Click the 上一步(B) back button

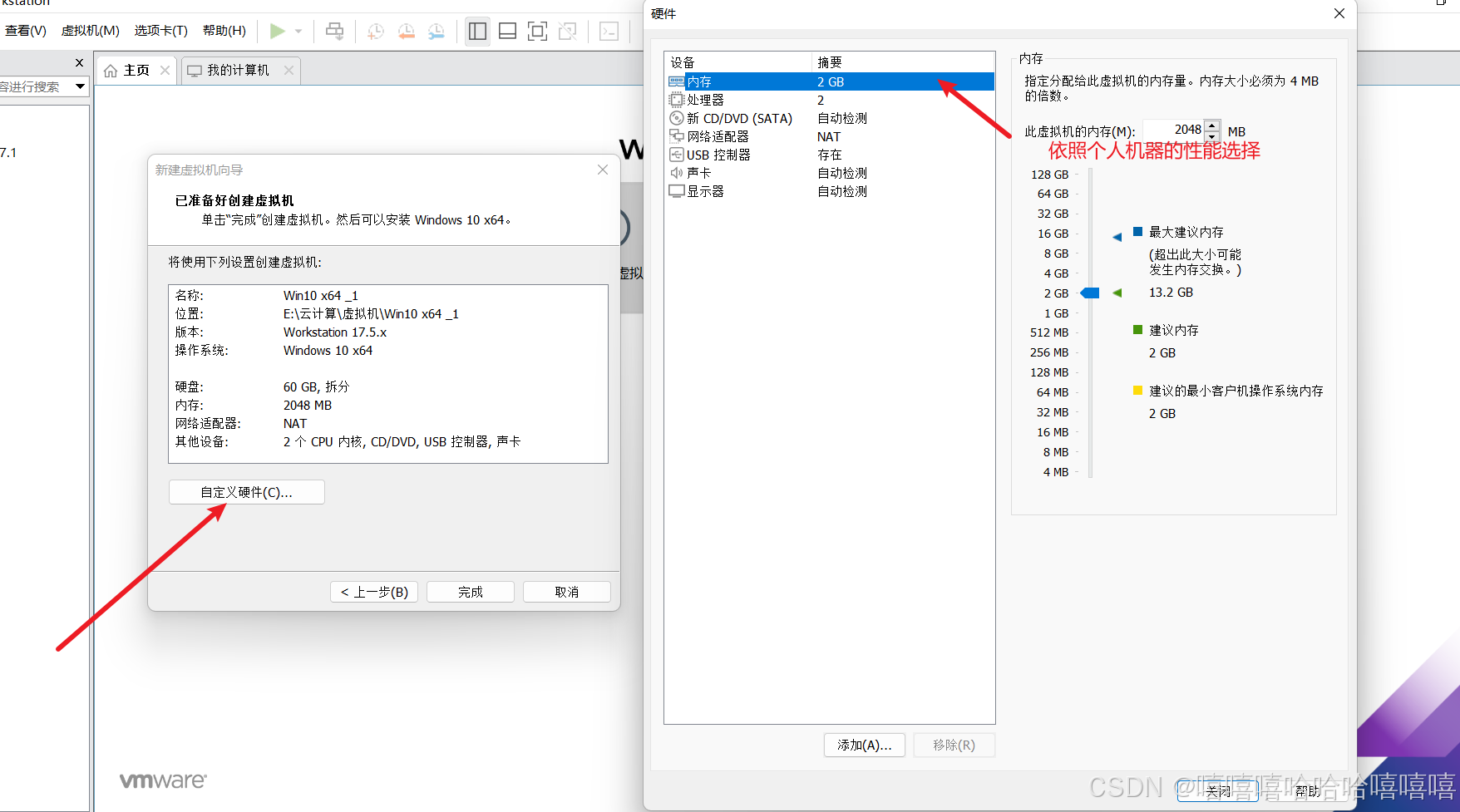point(374,592)
